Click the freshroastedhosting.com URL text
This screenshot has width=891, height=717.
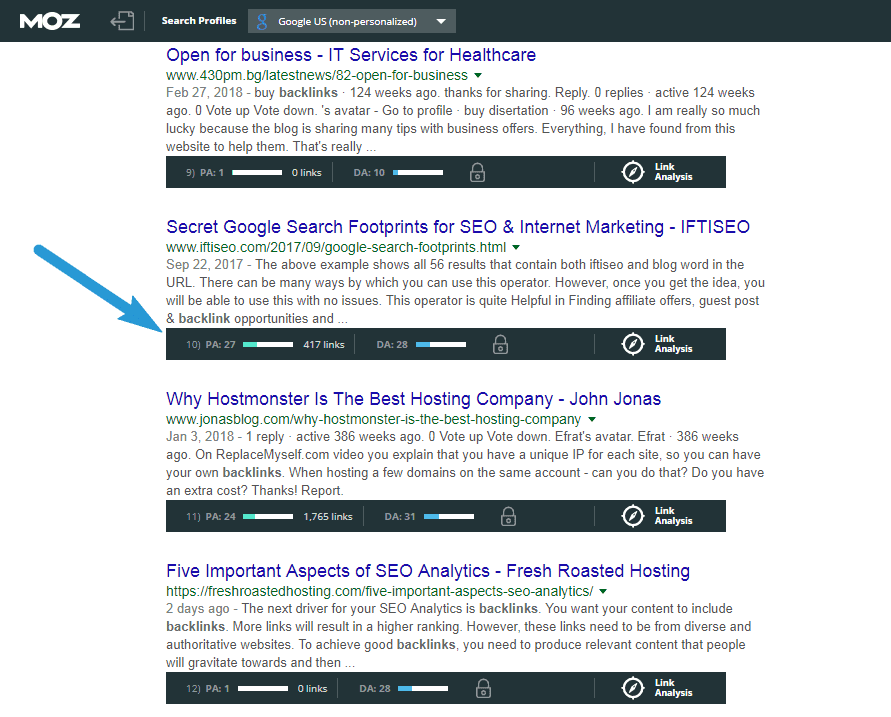click(x=380, y=591)
